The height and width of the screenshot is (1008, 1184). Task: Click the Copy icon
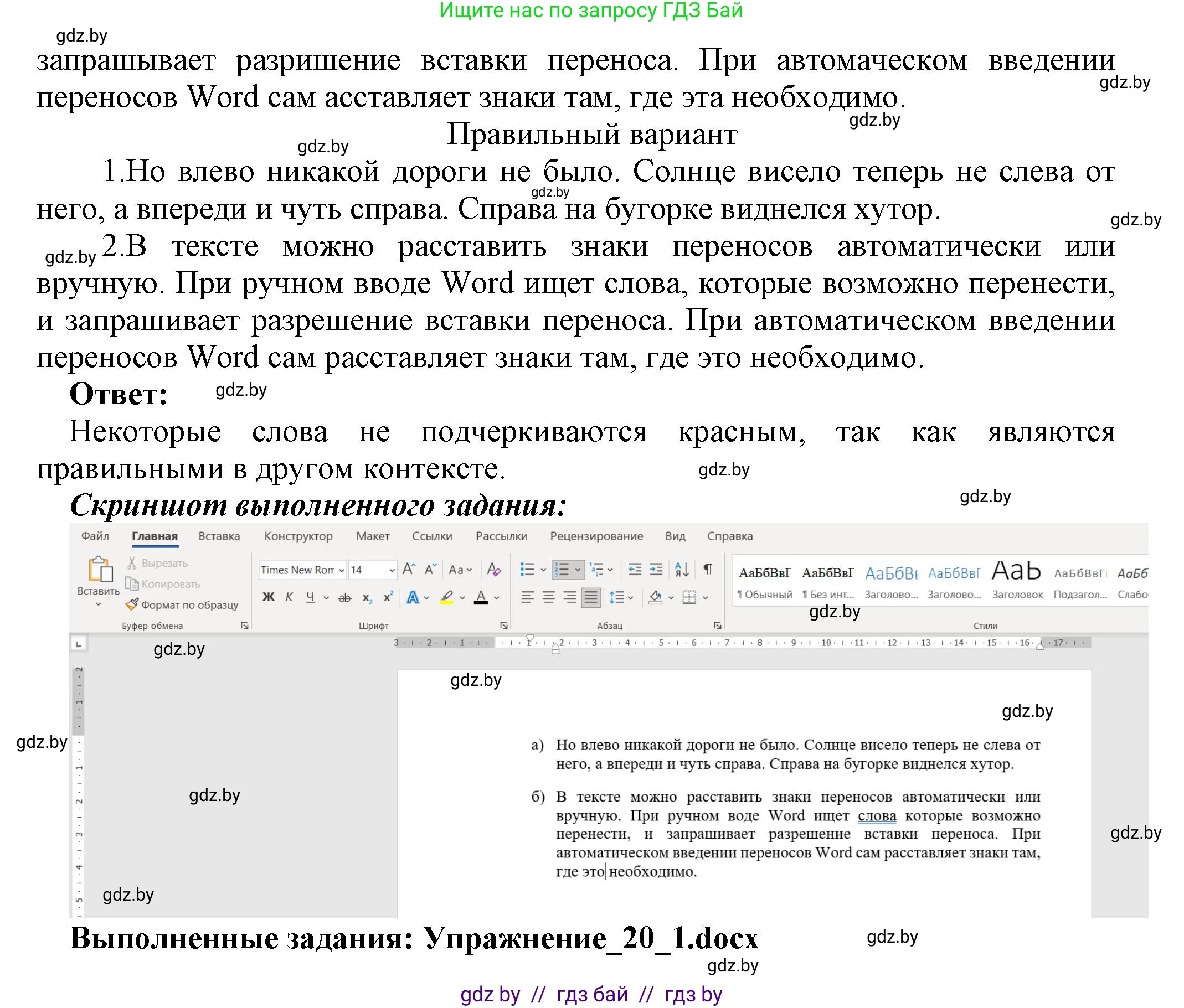tap(131, 585)
